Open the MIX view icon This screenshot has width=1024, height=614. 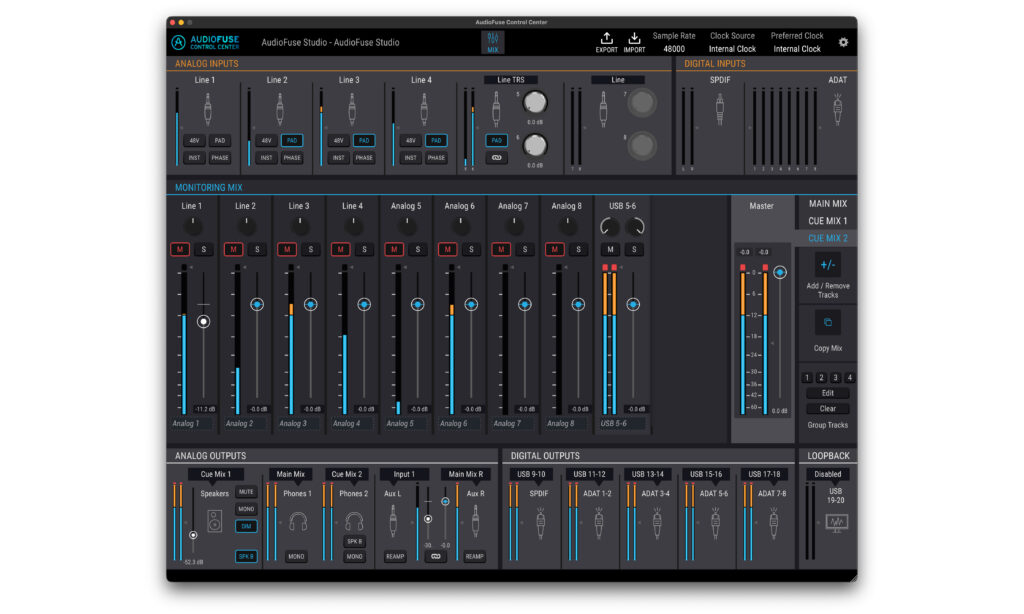coord(492,42)
